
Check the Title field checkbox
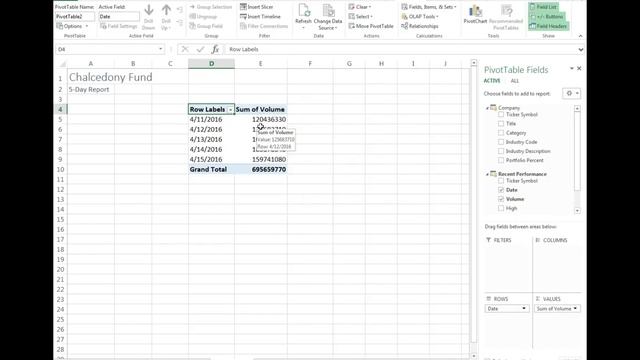501,124
